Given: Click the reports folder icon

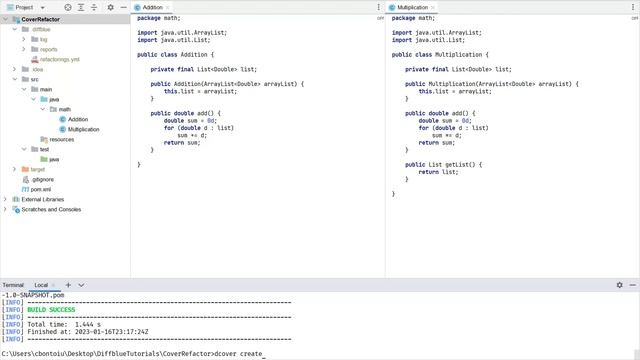Looking at the screenshot, I should [x=35, y=49].
